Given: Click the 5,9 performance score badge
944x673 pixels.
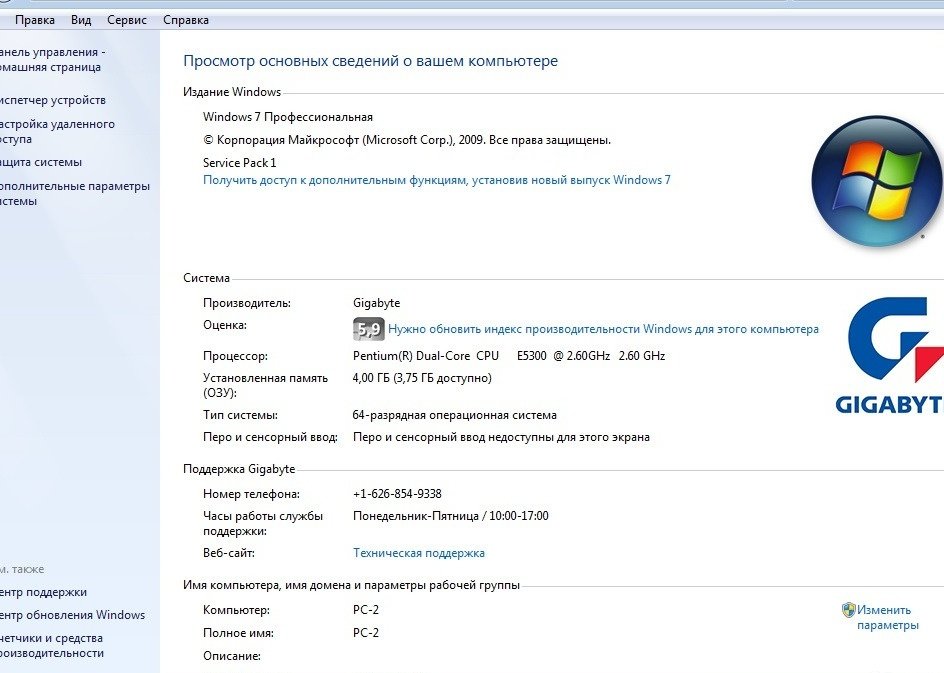Looking at the screenshot, I should pos(368,329).
